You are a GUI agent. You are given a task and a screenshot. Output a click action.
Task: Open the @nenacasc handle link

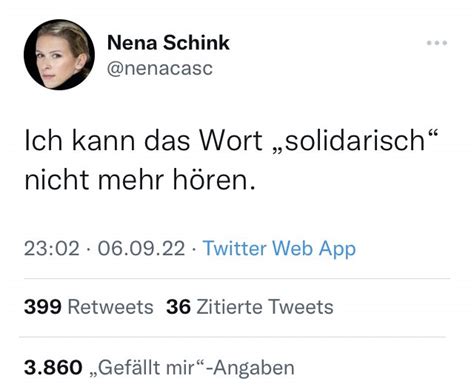(x=160, y=68)
